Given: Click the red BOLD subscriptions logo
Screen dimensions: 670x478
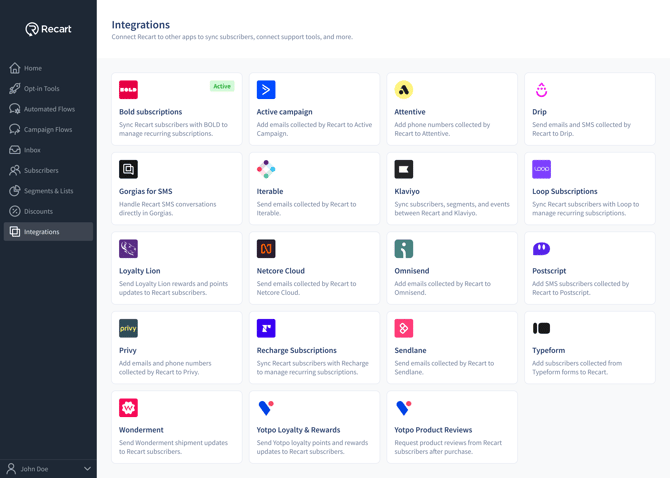Looking at the screenshot, I should (128, 90).
